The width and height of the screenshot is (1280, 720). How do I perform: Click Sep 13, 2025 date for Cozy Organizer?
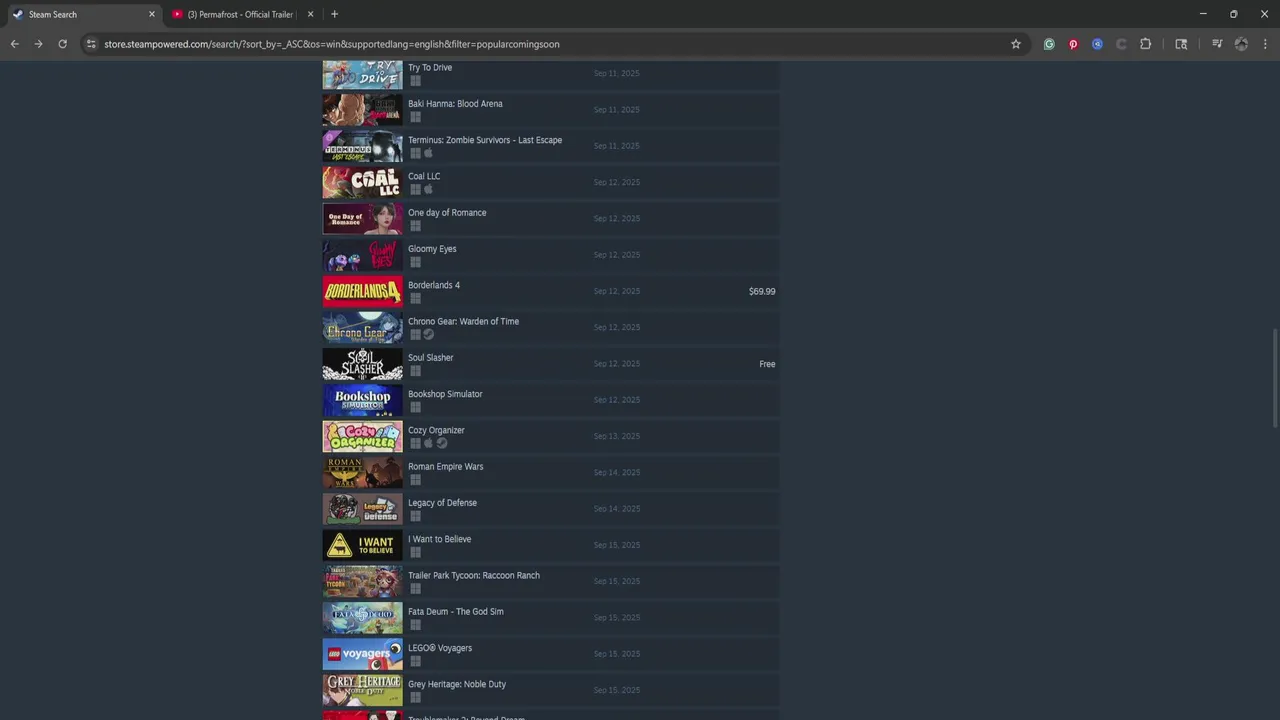click(x=616, y=436)
